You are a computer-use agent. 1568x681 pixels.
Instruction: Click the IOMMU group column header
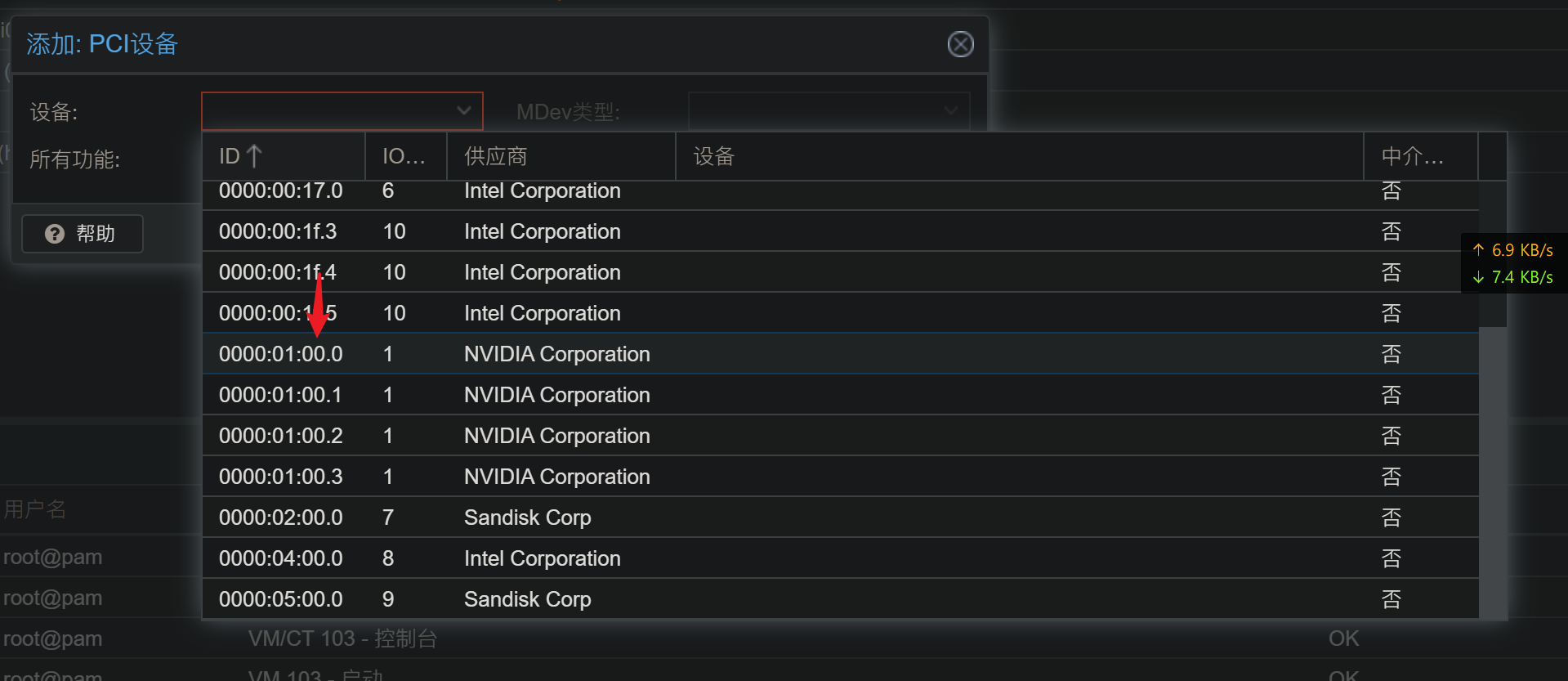pyautogui.click(x=405, y=156)
